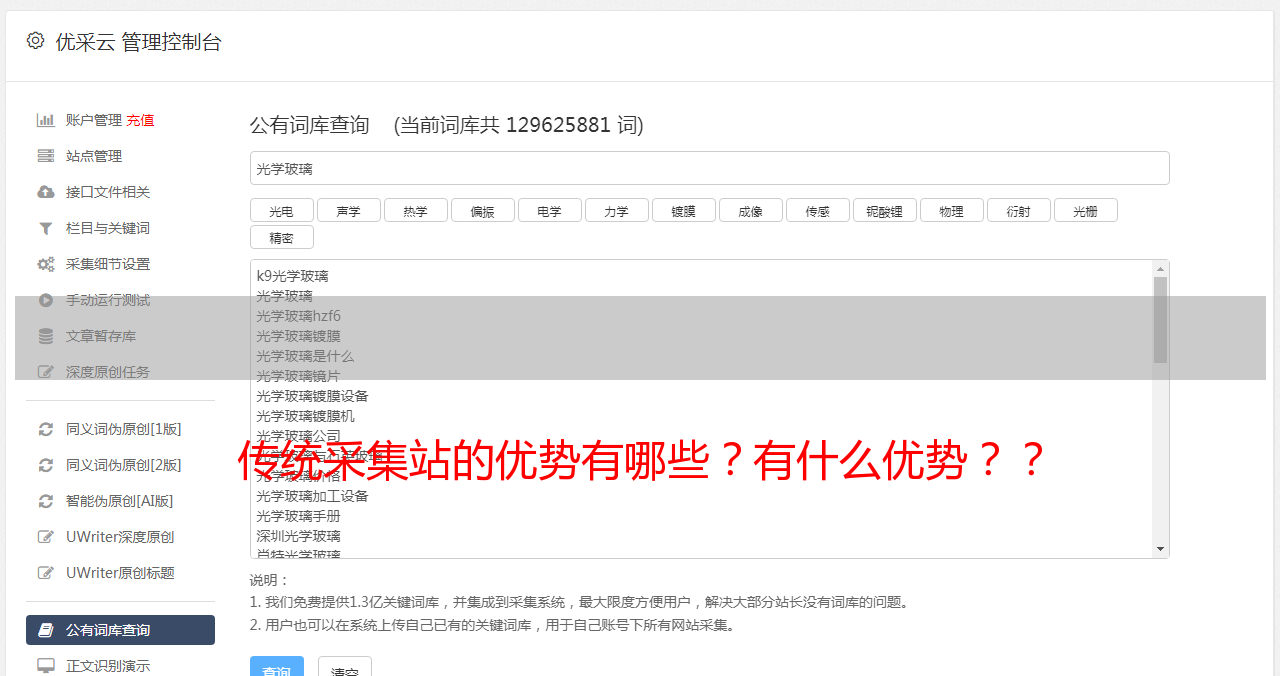Click the keyword search input containing 光学玻璃
This screenshot has height=676, width=1280.
pos(709,168)
